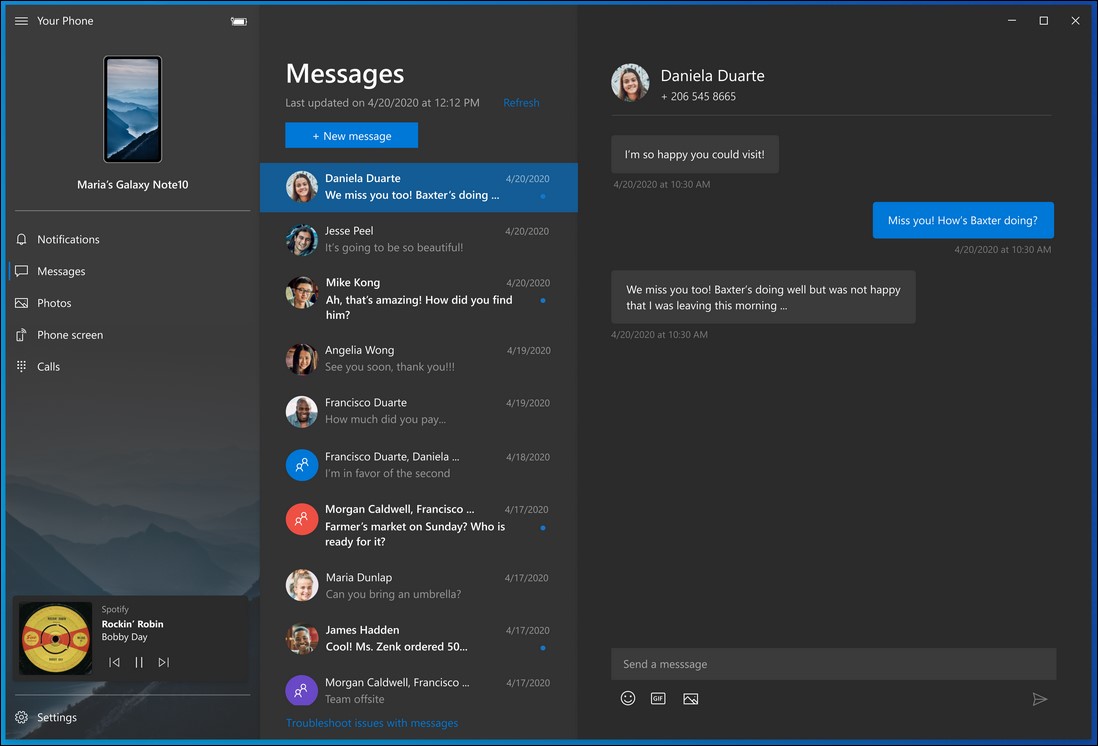The width and height of the screenshot is (1098, 746).
Task: Open the emoji picker
Action: point(628,698)
